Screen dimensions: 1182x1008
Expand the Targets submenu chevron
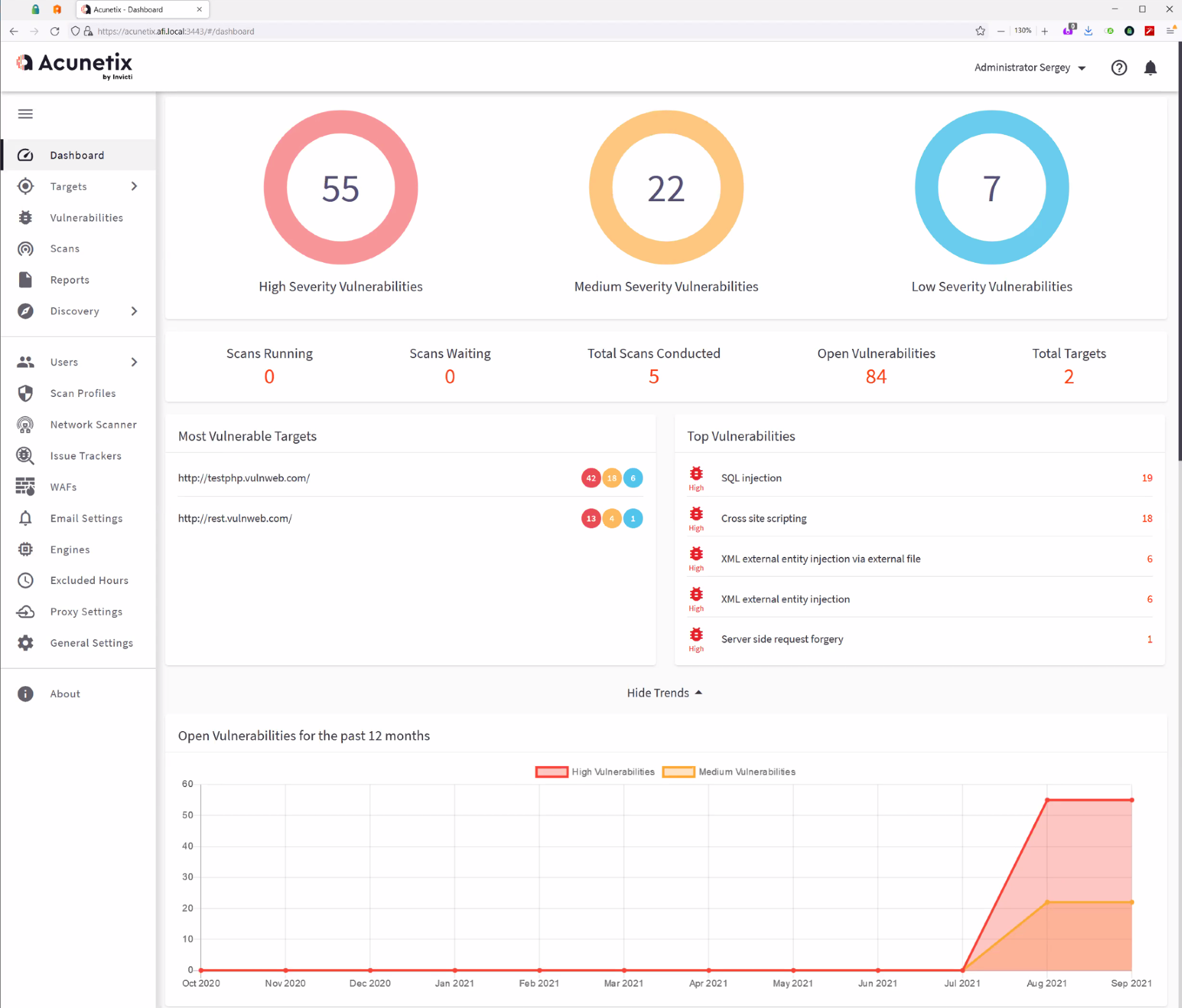click(134, 186)
